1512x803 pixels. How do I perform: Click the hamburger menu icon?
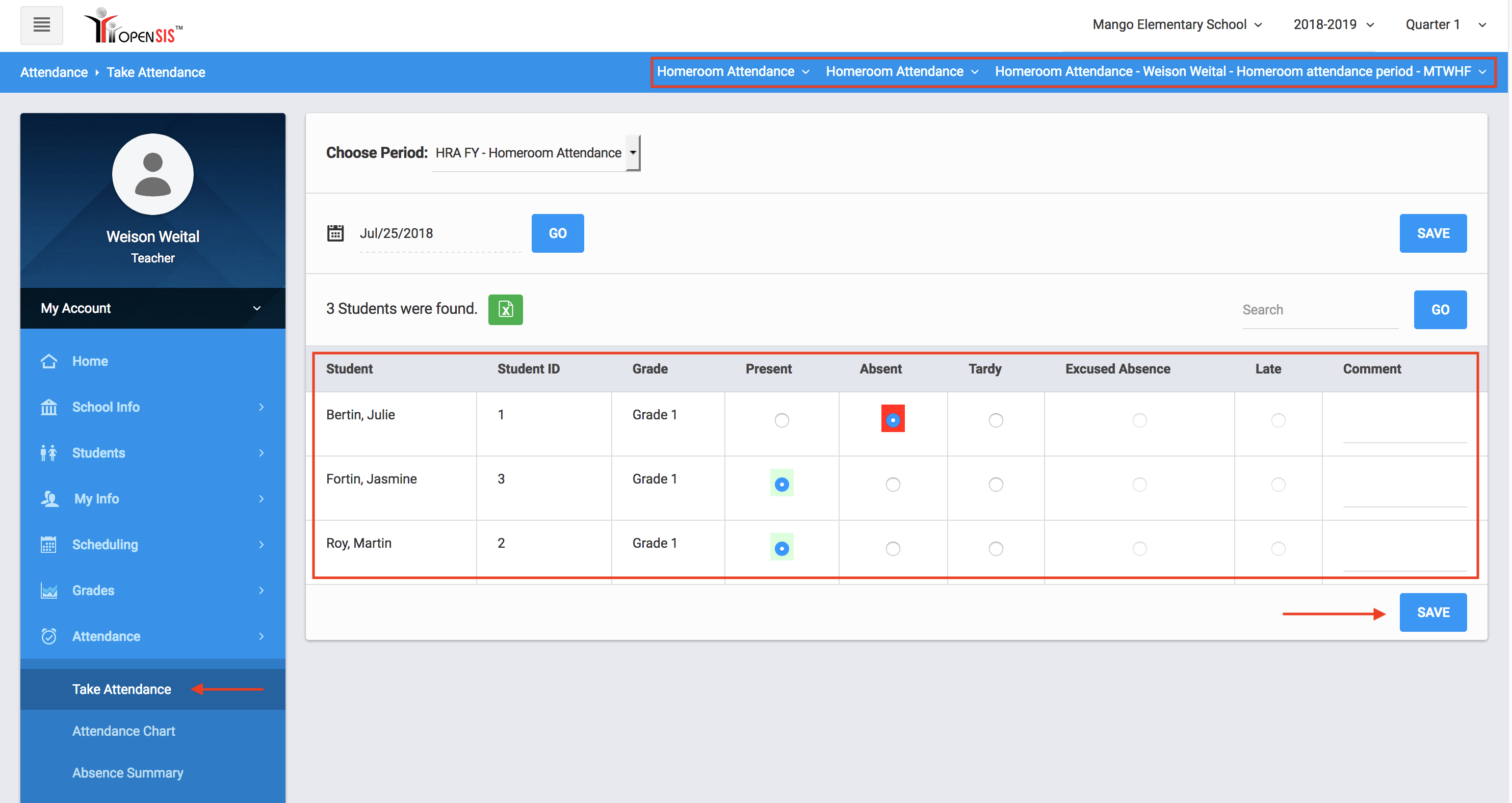pyautogui.click(x=41, y=24)
